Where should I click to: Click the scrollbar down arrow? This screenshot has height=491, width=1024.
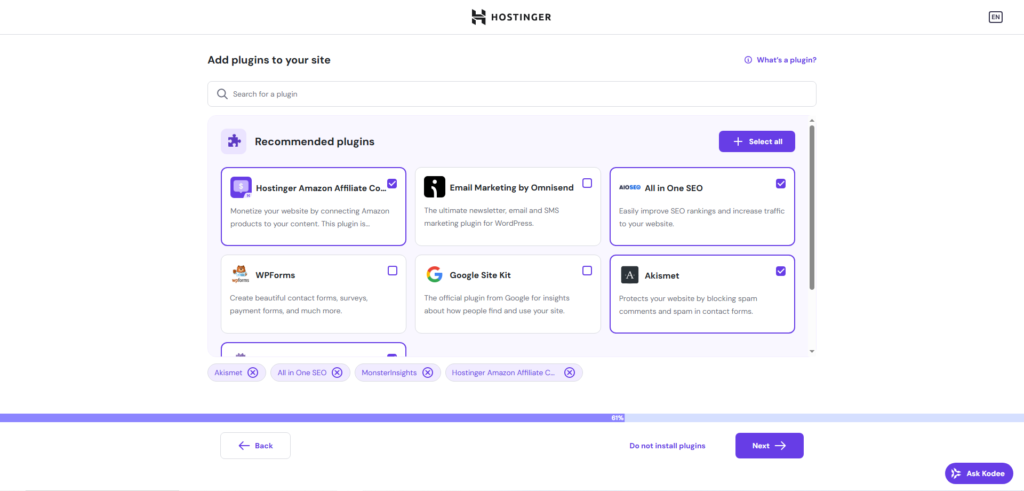pos(812,351)
